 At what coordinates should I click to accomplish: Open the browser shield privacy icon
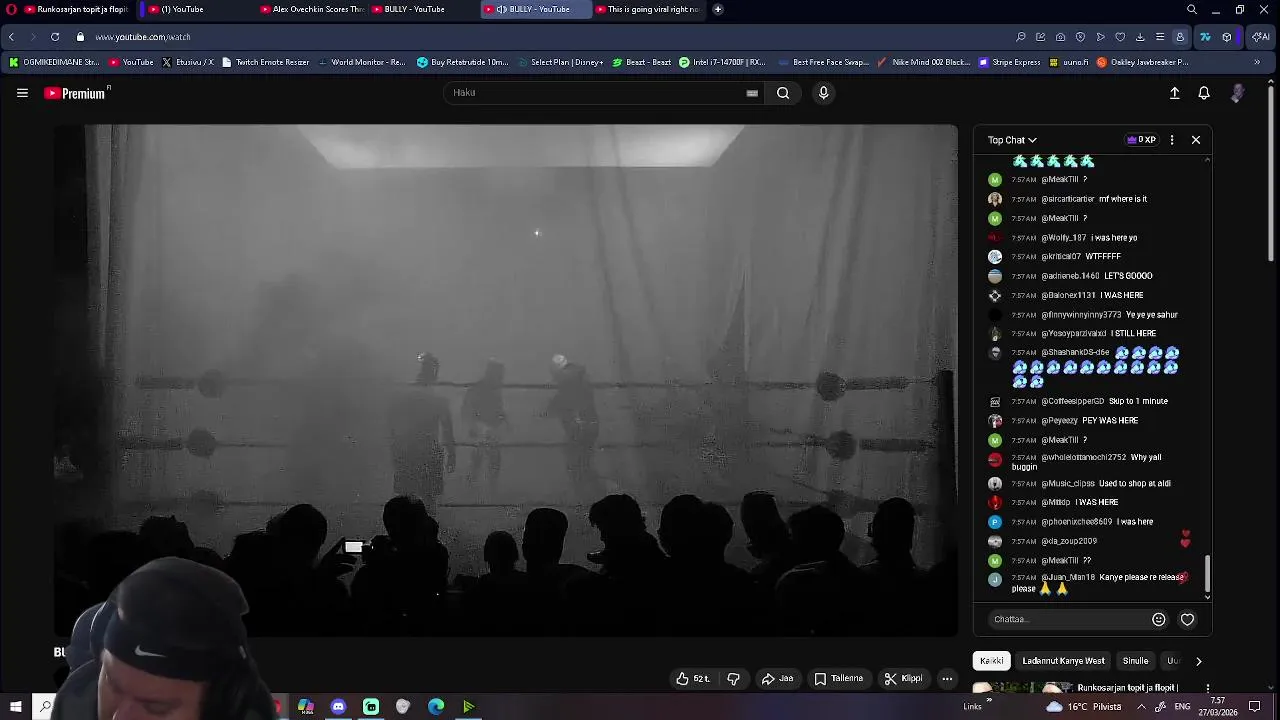pyautogui.click(x=1080, y=37)
